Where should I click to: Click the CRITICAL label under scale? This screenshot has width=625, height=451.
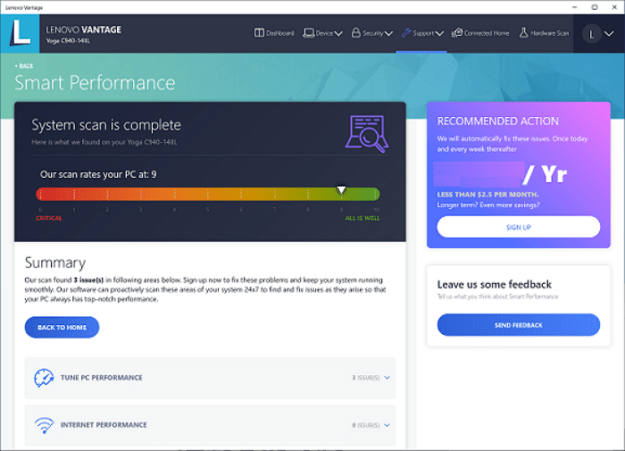(49, 218)
